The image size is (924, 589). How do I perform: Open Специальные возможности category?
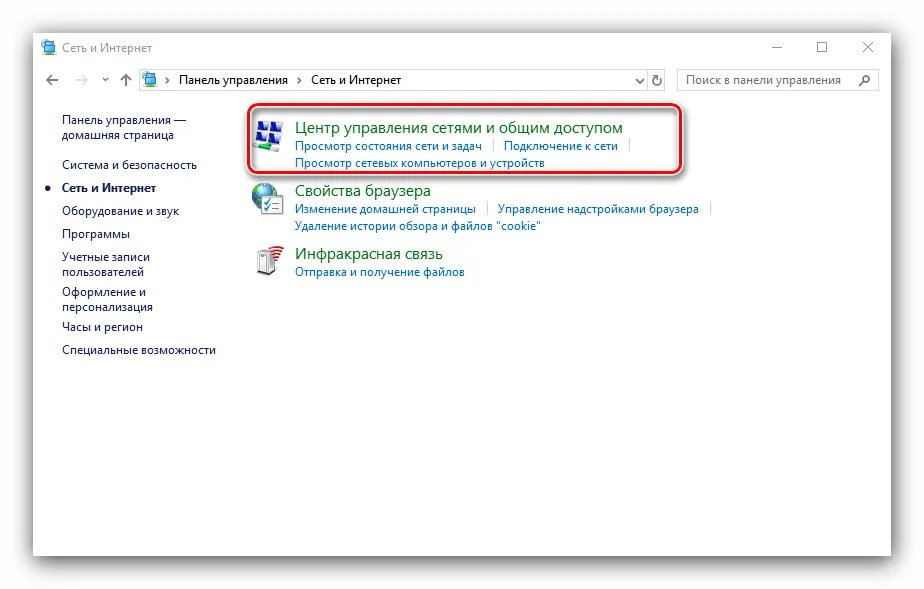(138, 350)
